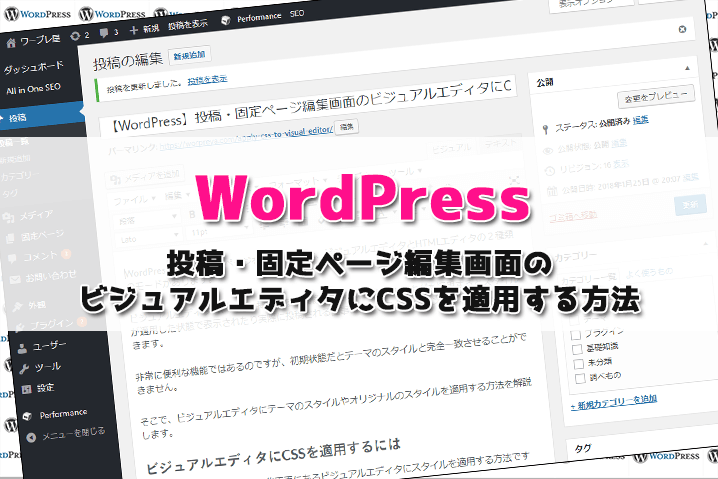Open the ツール editor menu
This screenshot has height=479, width=718.
coord(405,173)
